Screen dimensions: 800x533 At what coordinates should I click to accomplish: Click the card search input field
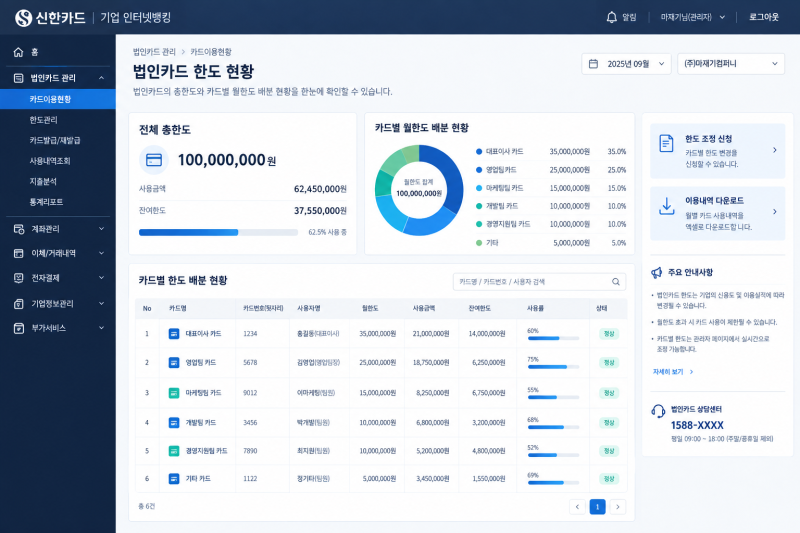tap(539, 282)
